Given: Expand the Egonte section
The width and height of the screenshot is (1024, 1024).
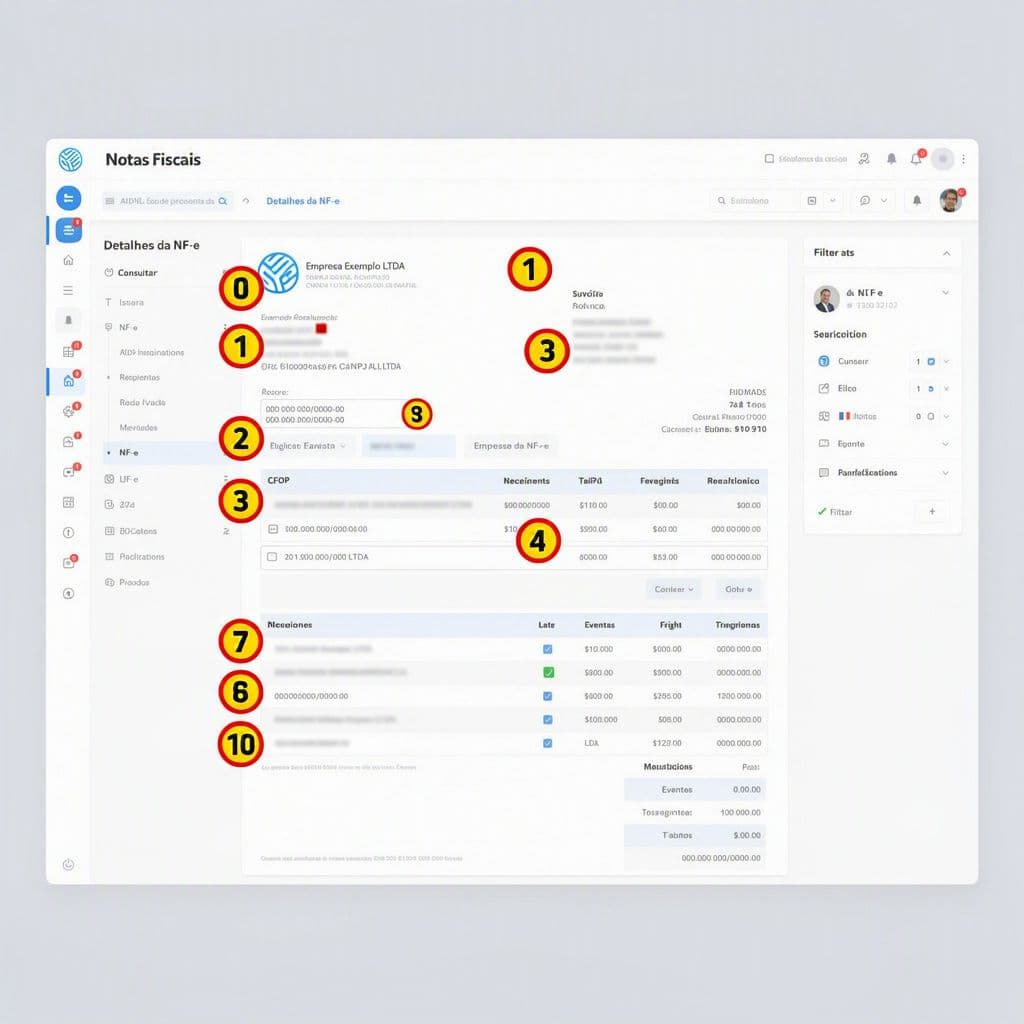Looking at the screenshot, I should pos(946,444).
